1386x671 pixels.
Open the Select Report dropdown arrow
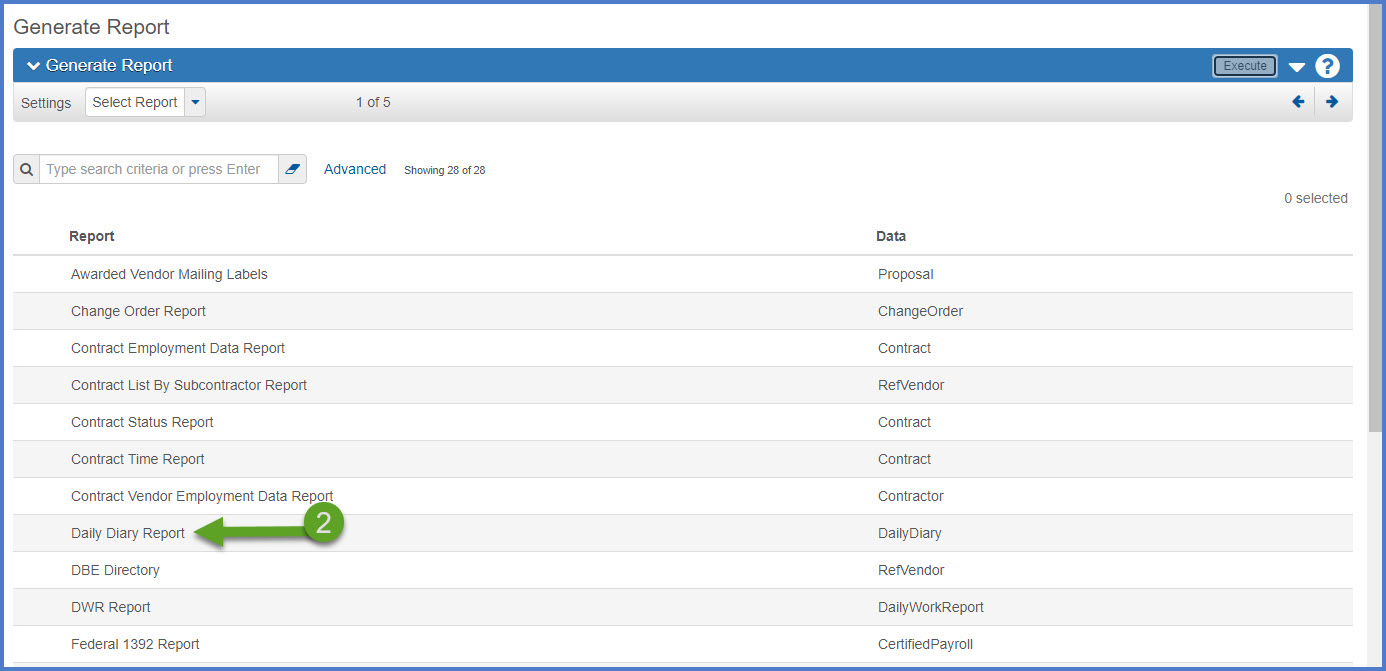click(196, 102)
